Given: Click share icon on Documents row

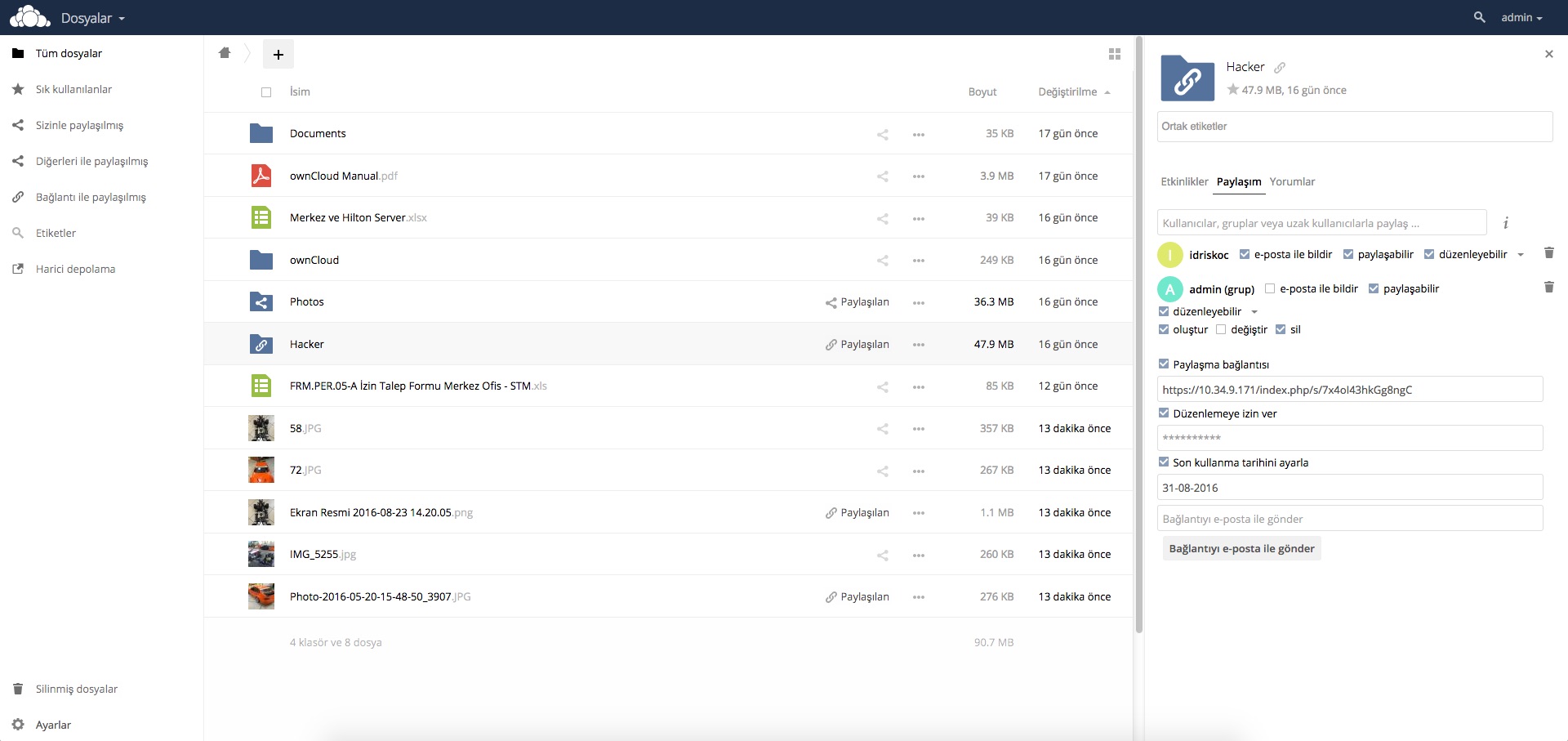Looking at the screenshot, I should [x=882, y=134].
